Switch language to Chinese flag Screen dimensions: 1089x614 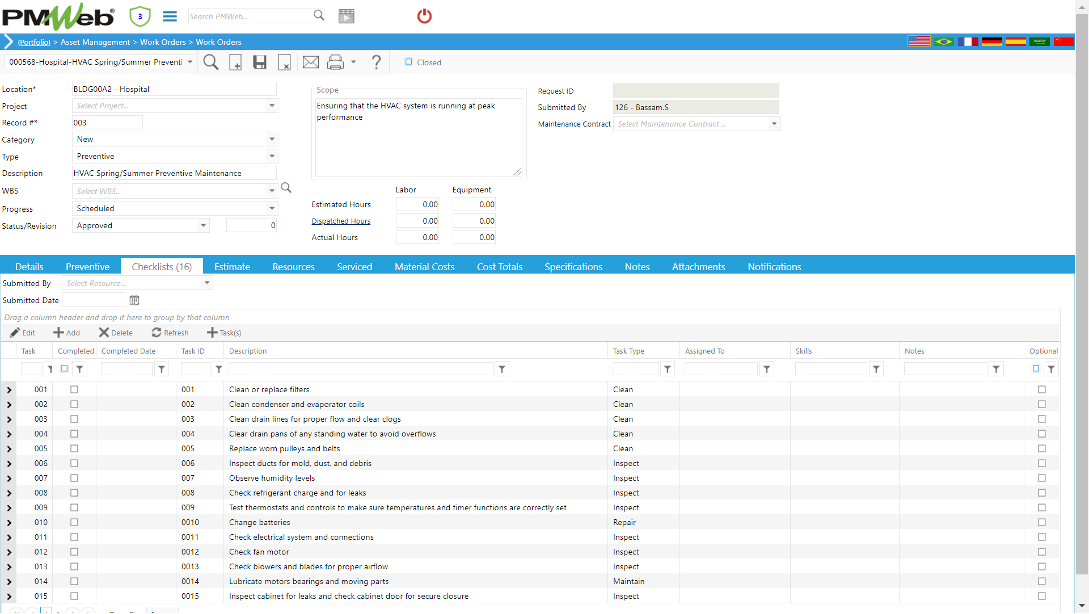coord(1064,42)
